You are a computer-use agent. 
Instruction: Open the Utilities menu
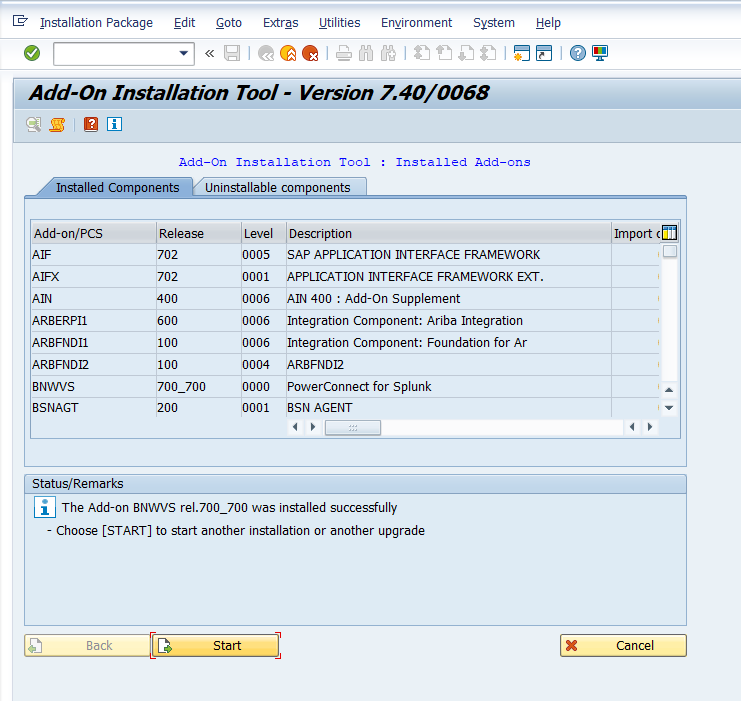[x=339, y=22]
